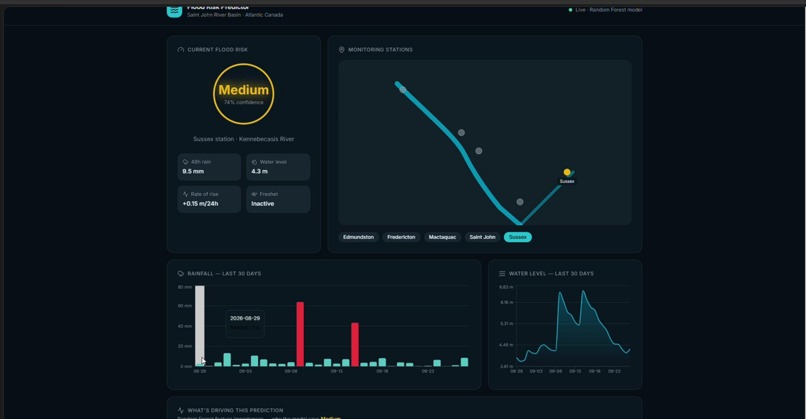Click the Medium risk circle indicator
The width and height of the screenshot is (806, 419).
point(244,94)
